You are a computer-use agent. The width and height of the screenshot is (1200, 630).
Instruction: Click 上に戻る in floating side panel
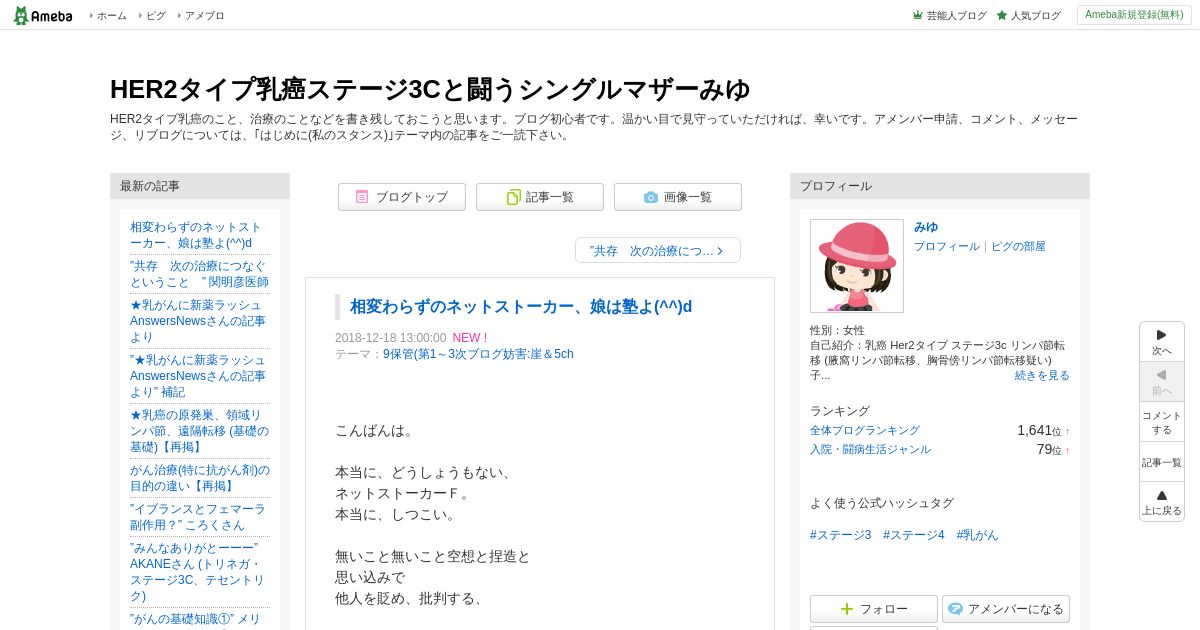click(1162, 502)
